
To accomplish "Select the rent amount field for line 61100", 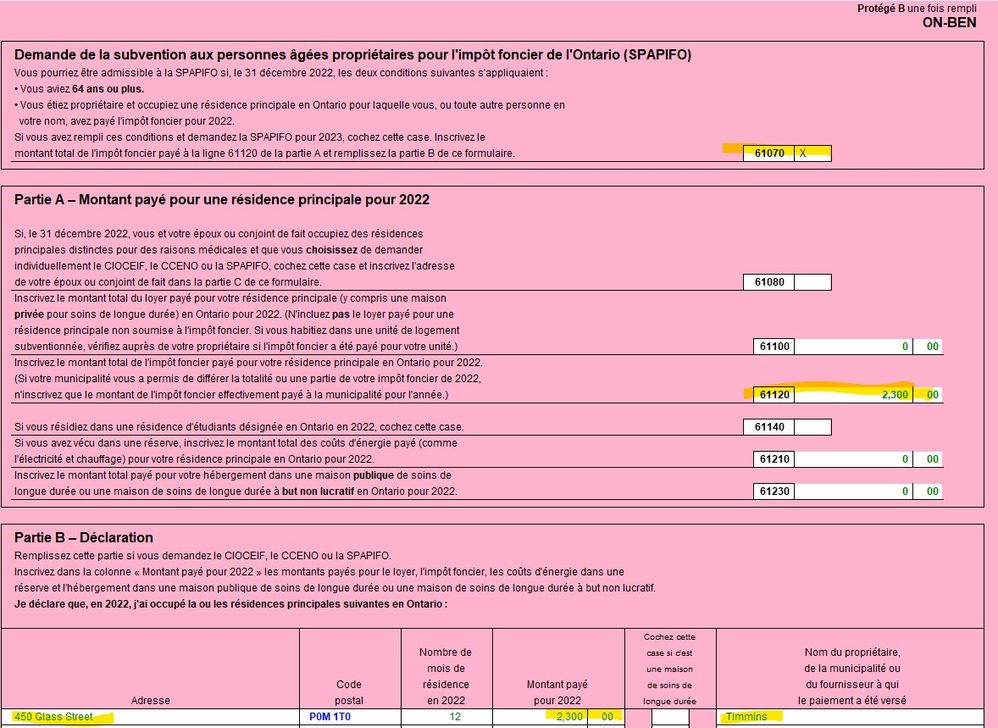I will (x=853, y=346).
